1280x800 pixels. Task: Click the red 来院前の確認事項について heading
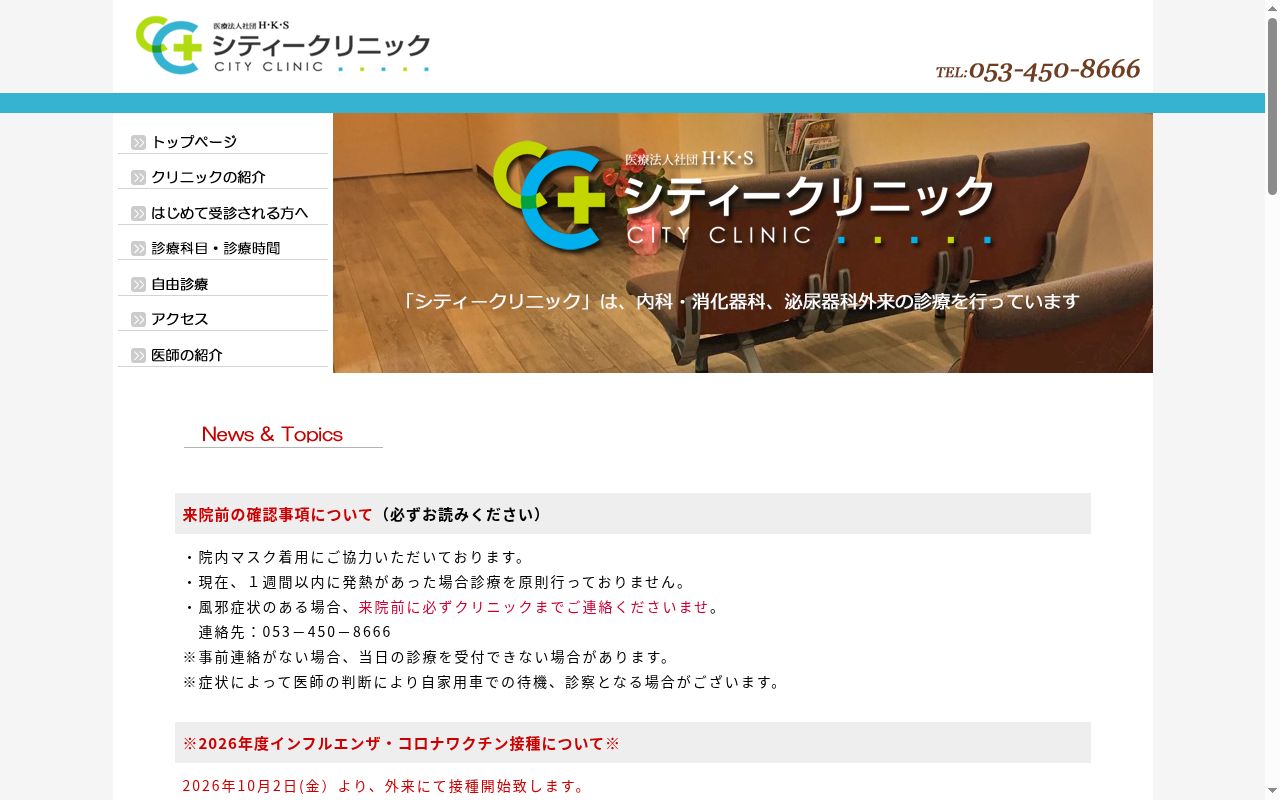click(277, 514)
